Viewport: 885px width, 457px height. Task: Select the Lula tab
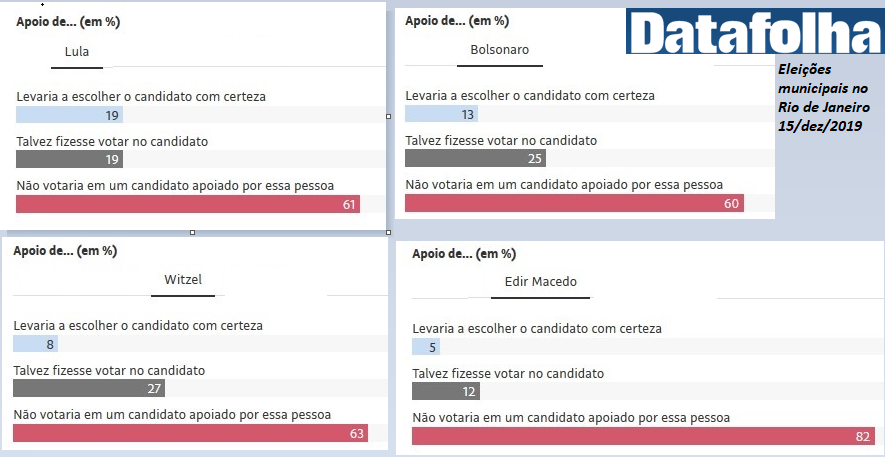coord(77,53)
